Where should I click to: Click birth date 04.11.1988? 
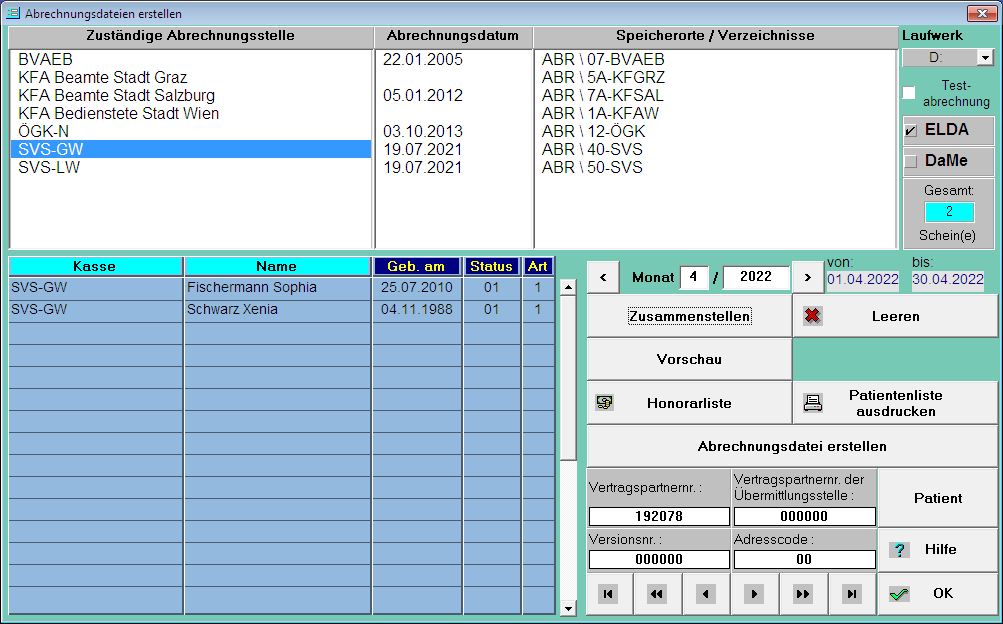(416, 309)
